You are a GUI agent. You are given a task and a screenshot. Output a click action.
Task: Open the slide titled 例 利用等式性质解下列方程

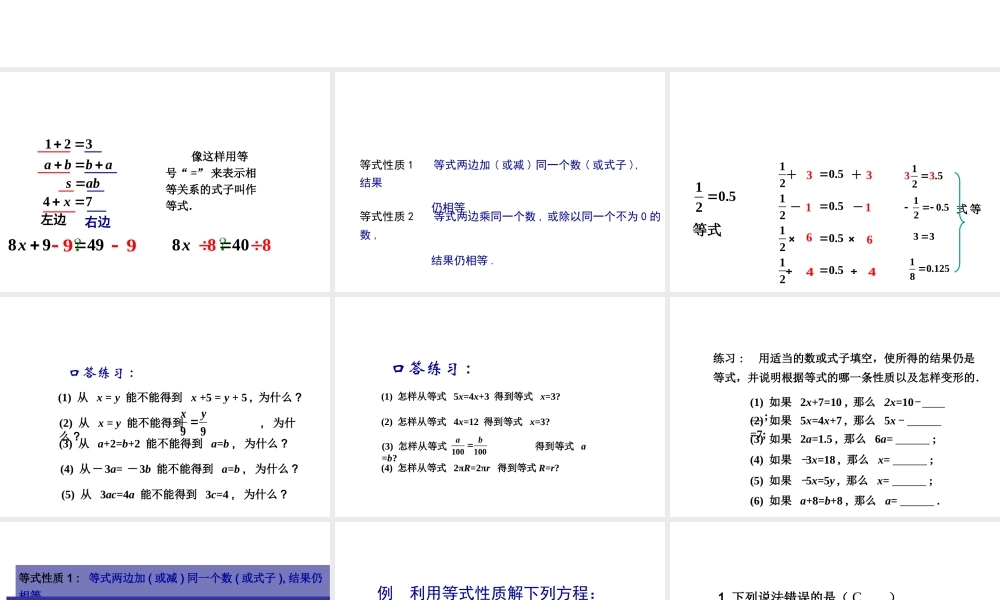coord(500,561)
